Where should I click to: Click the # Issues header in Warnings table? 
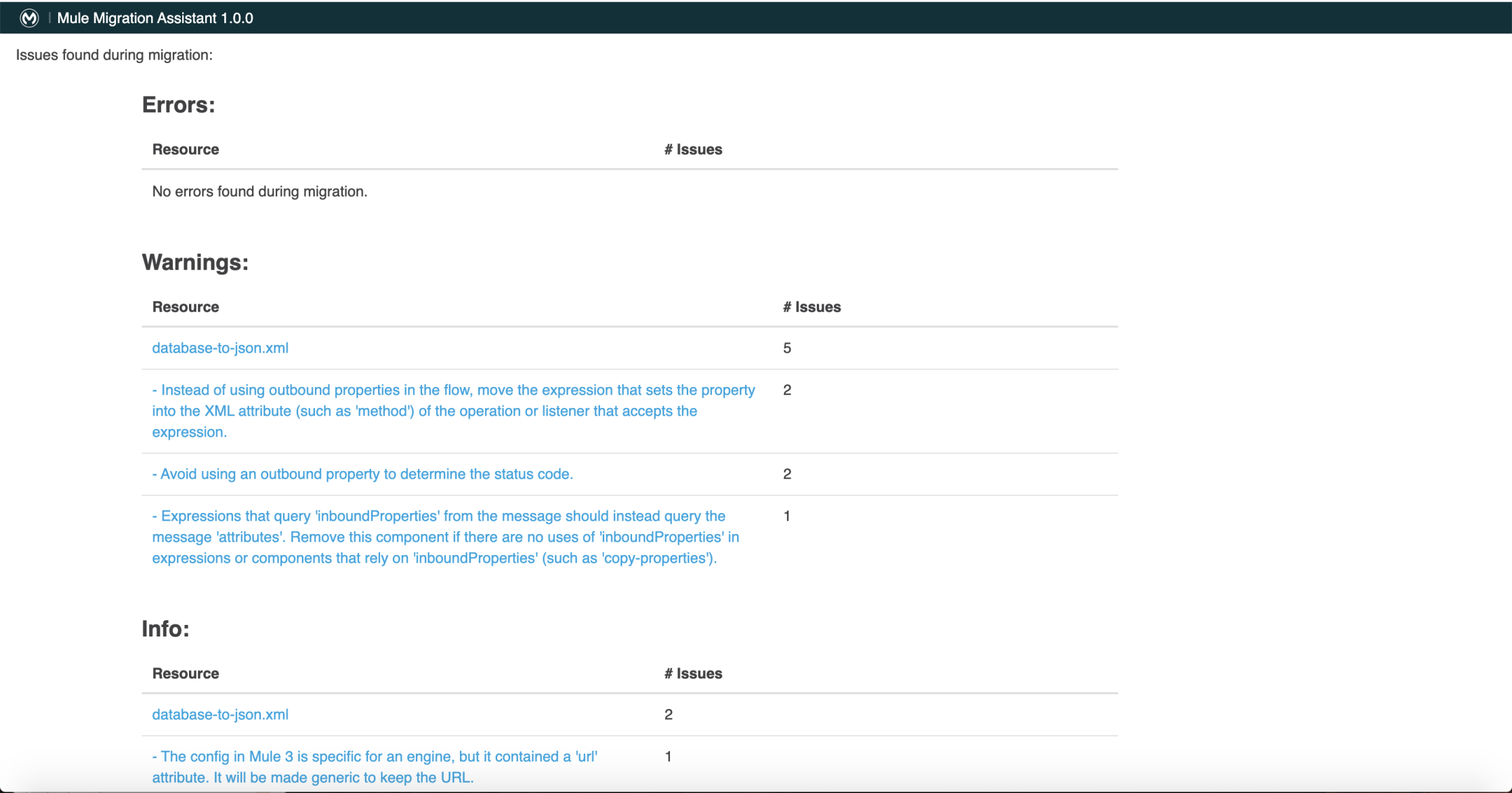[812, 307]
